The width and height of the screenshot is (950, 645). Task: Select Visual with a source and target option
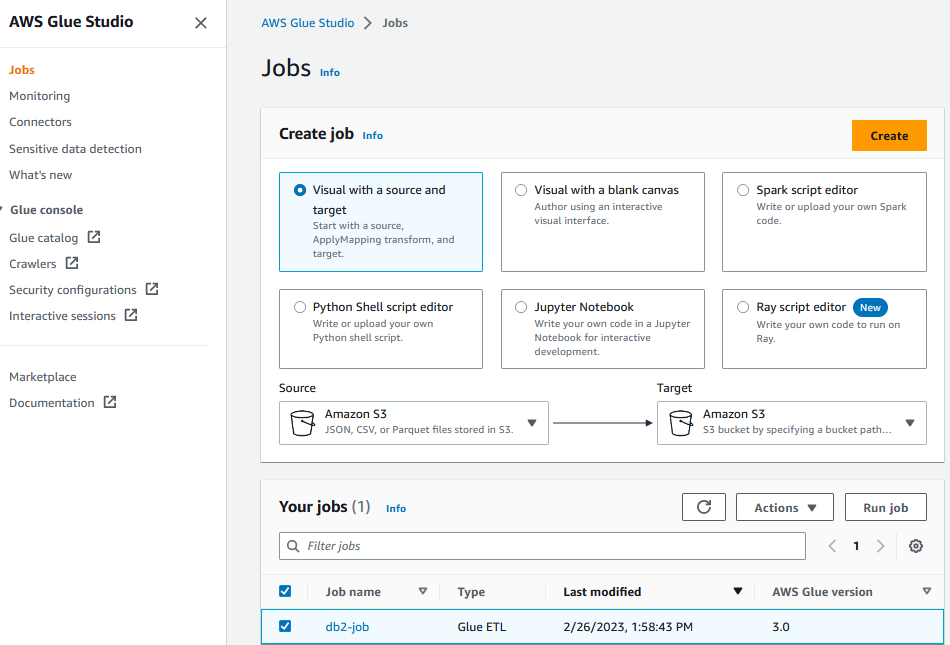coord(300,190)
